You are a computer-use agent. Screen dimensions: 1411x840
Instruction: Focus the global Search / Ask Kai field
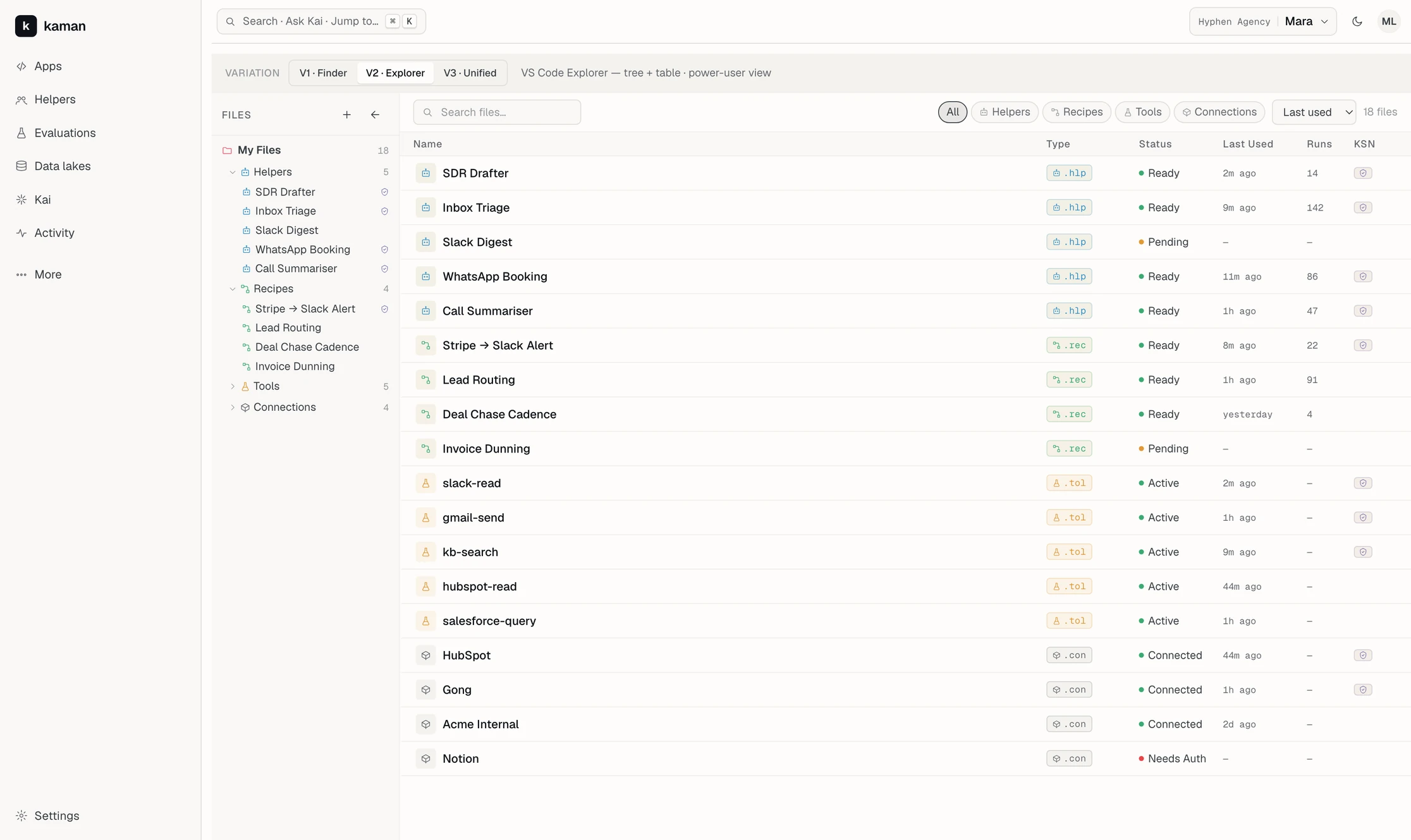pos(321,21)
